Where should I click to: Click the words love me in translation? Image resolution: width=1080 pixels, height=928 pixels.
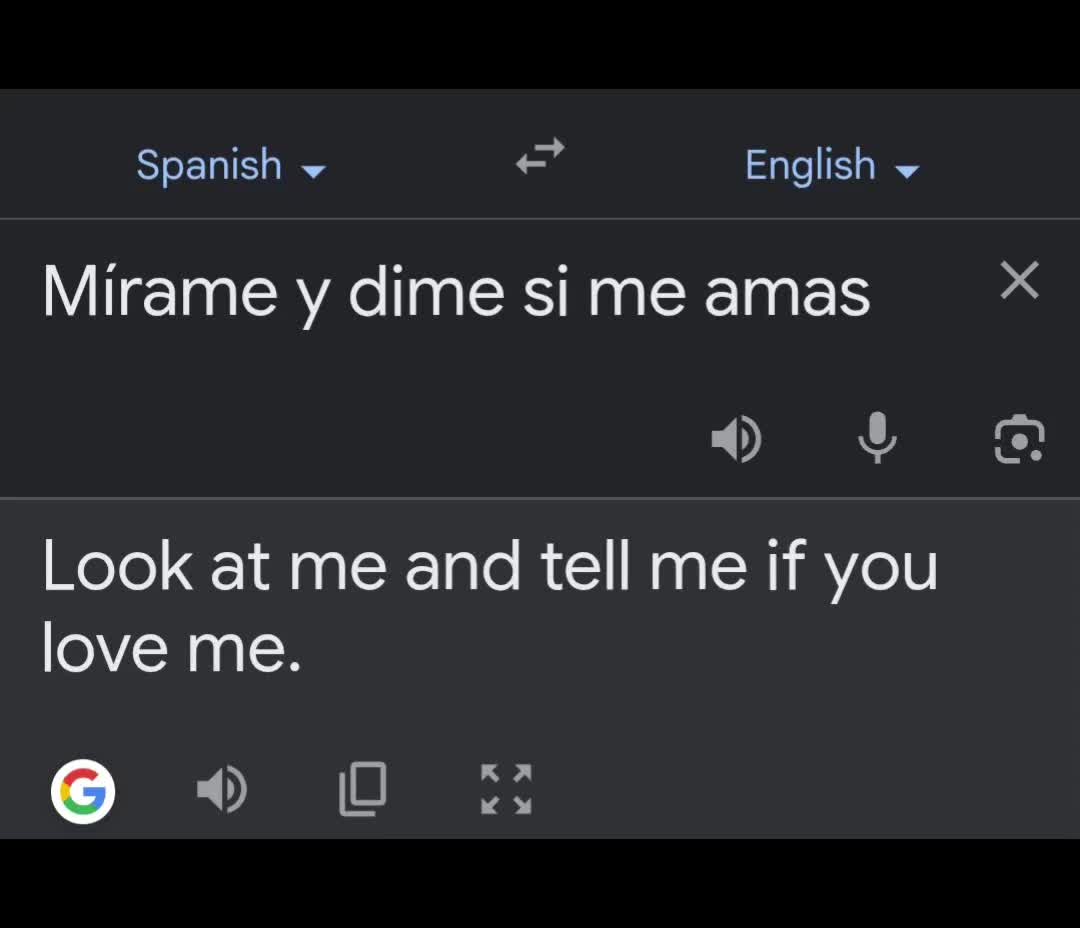[172, 649]
